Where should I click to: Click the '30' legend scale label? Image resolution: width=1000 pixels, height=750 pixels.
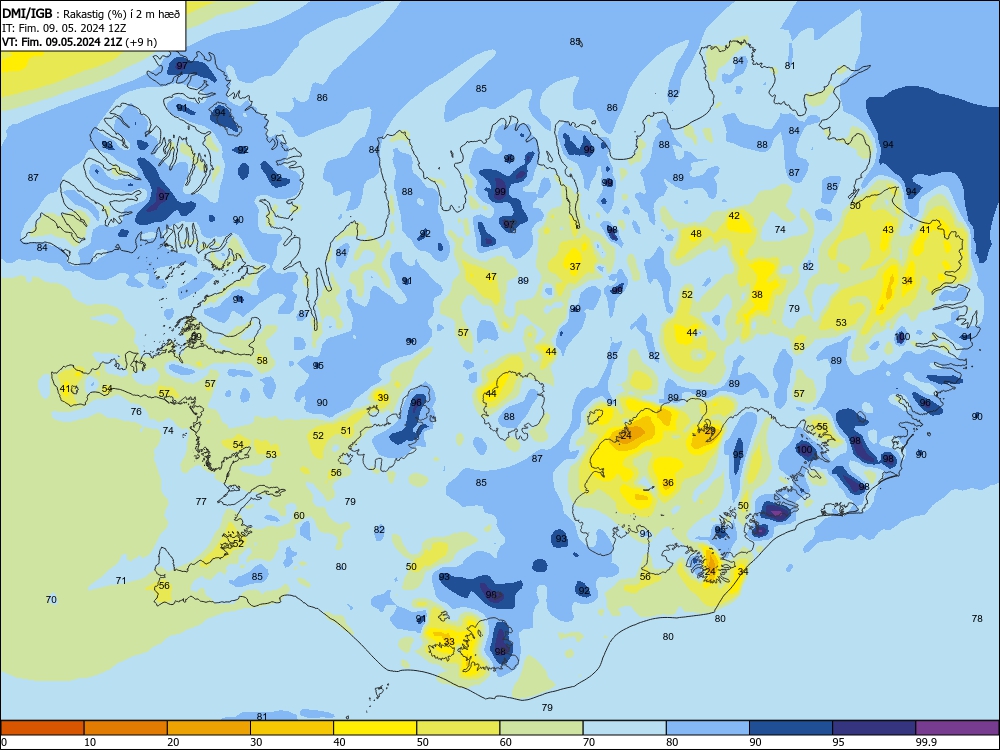[256, 742]
